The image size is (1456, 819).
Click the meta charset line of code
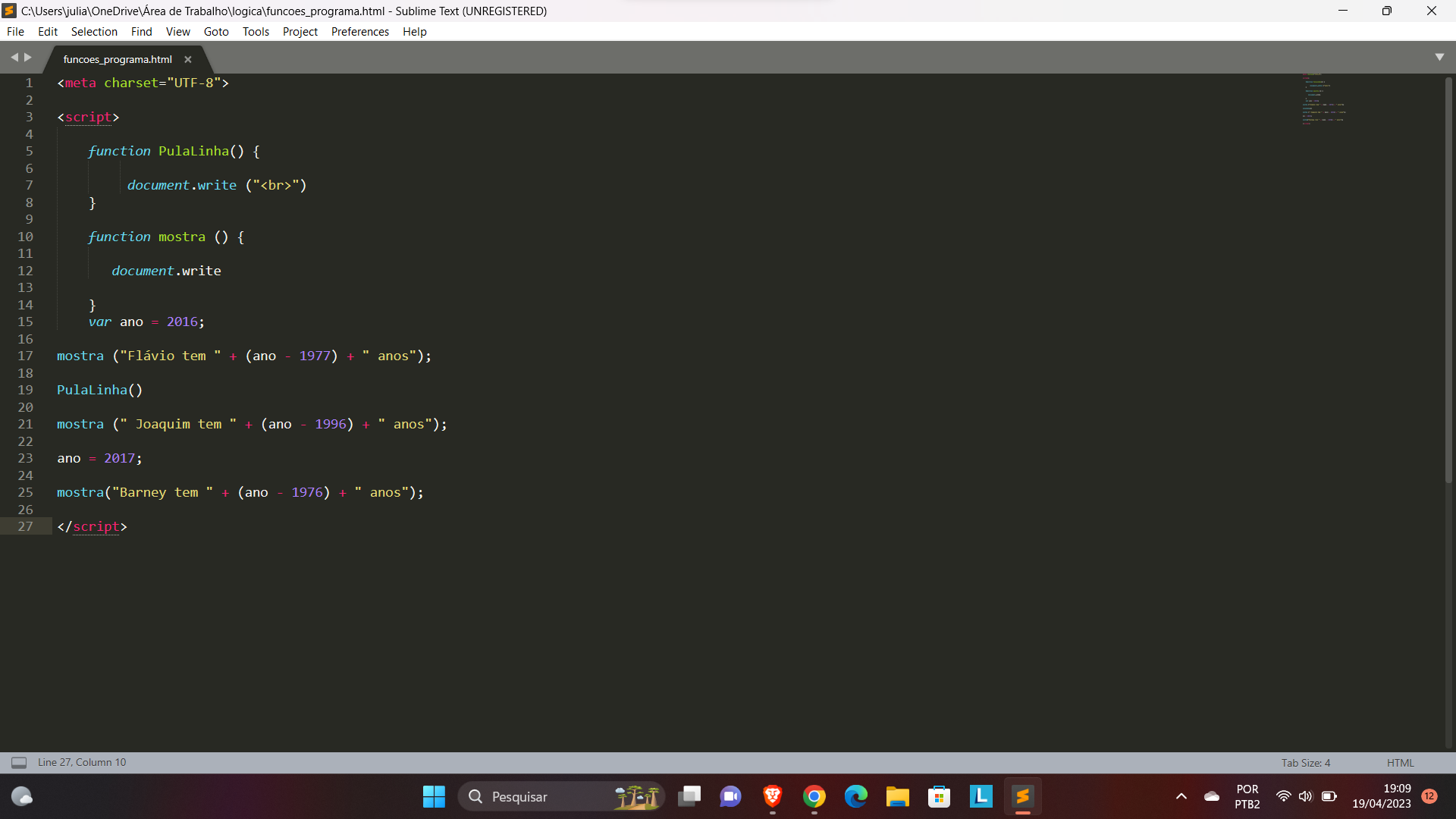pyautogui.click(x=143, y=83)
